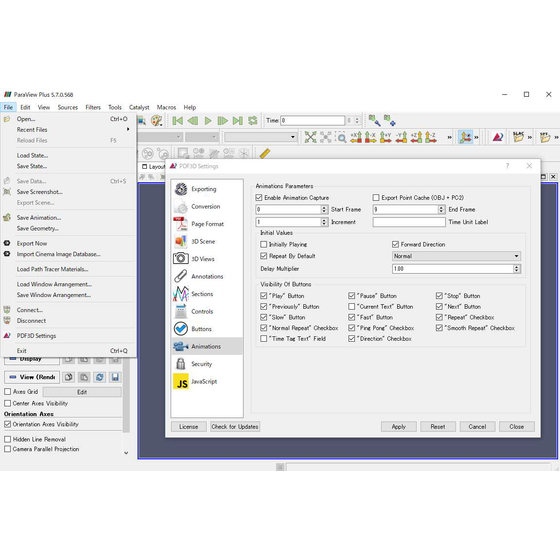Viewport: 560px width, 560px height.
Task: Click the color palette edit icon
Action: click(156, 121)
